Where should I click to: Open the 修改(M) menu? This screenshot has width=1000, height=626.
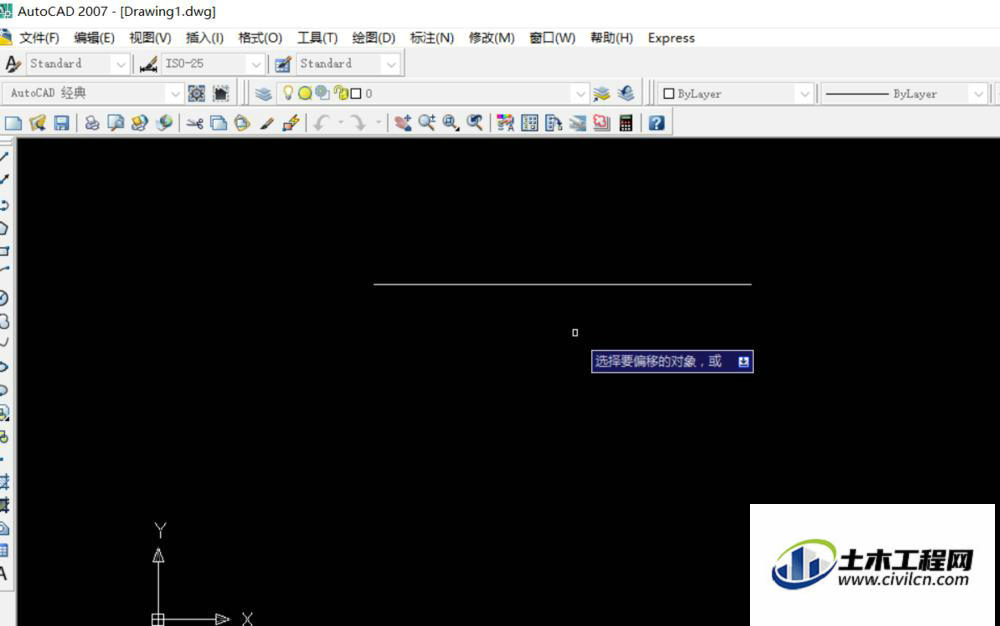coord(491,38)
